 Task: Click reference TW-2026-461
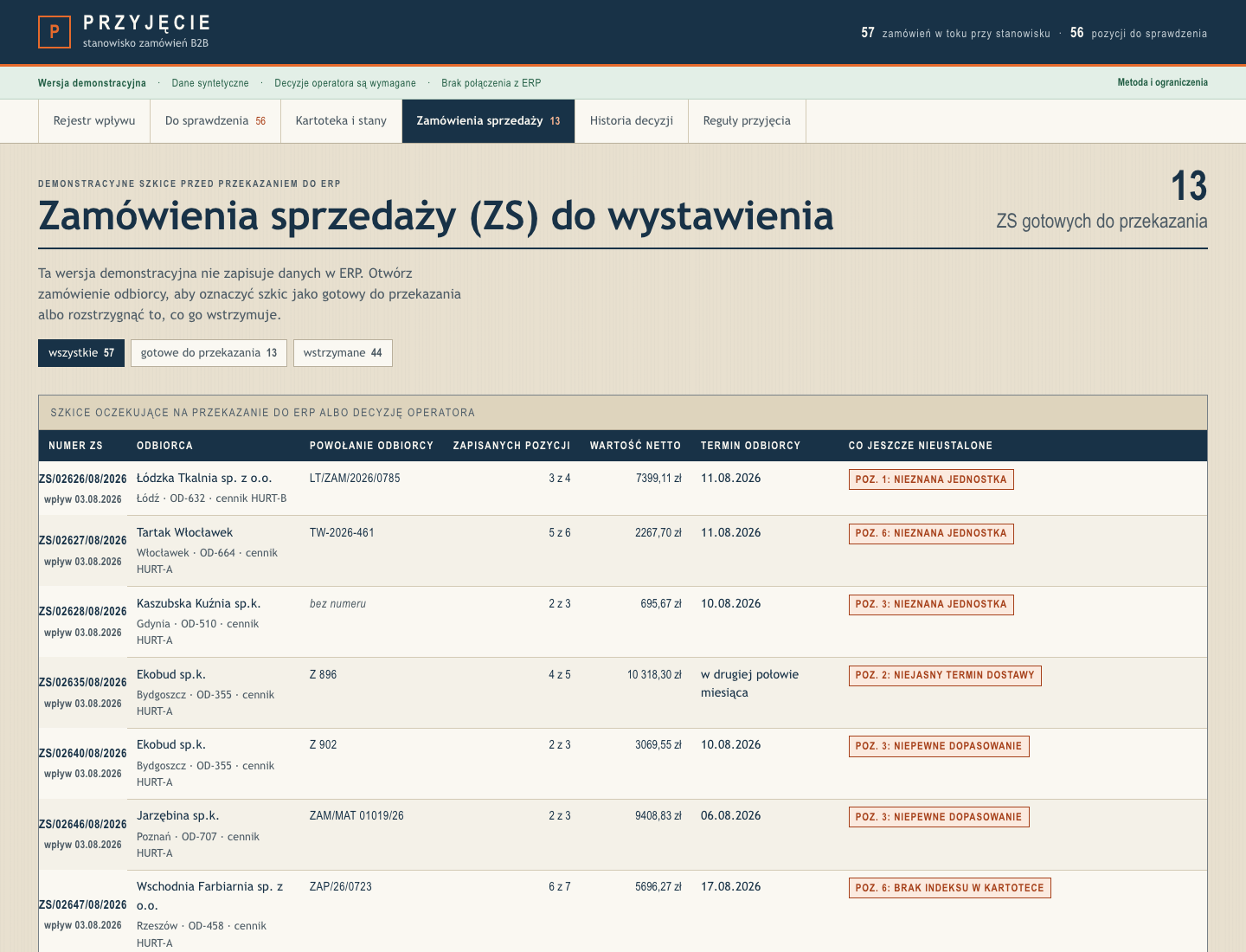(x=342, y=532)
